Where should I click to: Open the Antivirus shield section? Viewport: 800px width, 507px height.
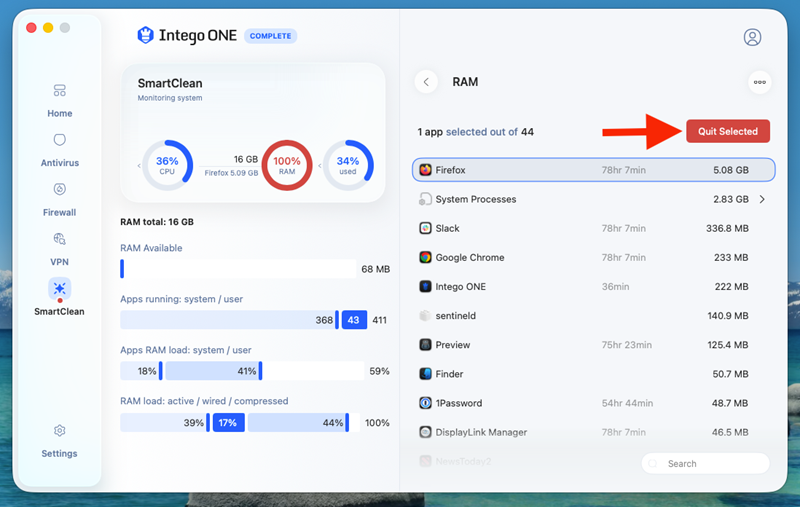click(60, 150)
